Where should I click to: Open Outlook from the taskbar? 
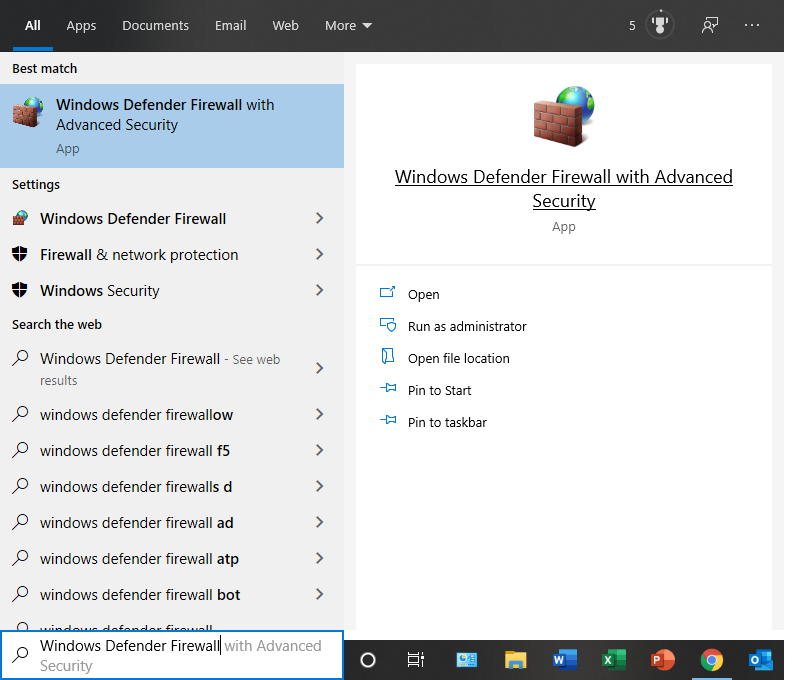pos(760,660)
